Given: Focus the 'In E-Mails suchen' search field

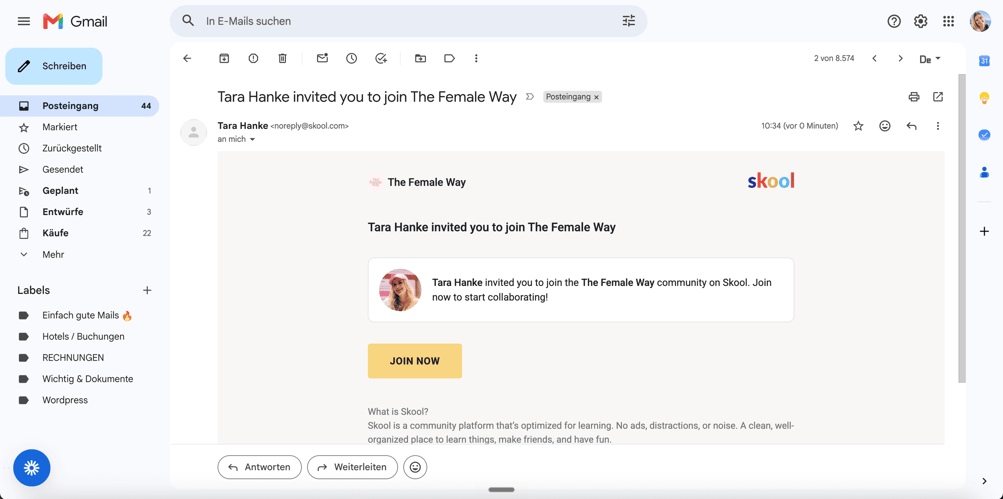Looking at the screenshot, I should [x=409, y=21].
